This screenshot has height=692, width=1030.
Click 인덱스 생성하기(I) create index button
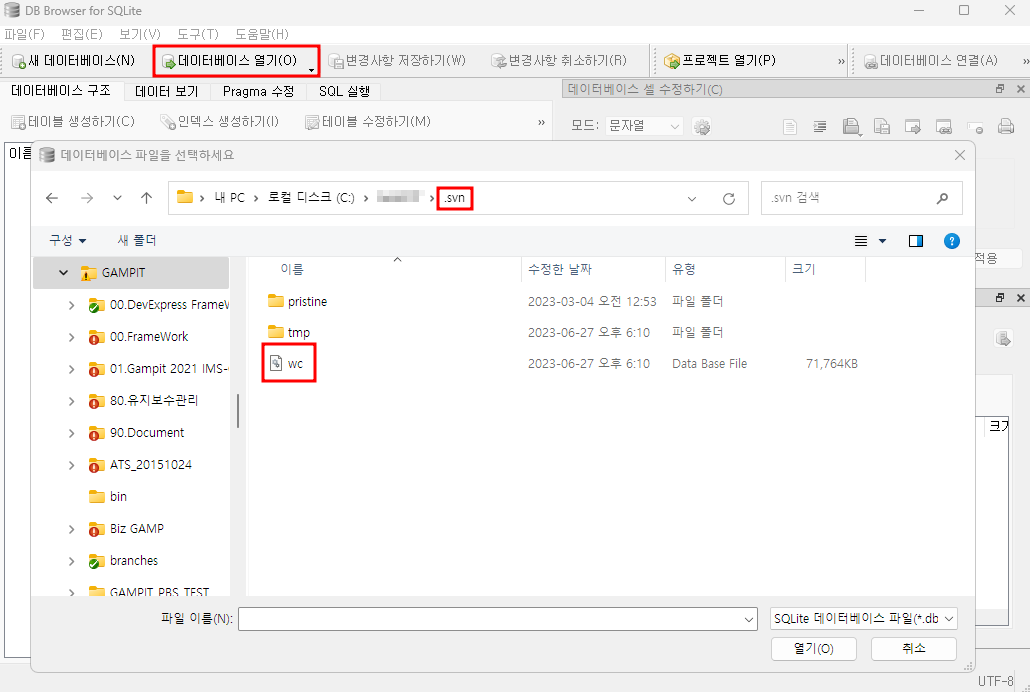[219, 122]
